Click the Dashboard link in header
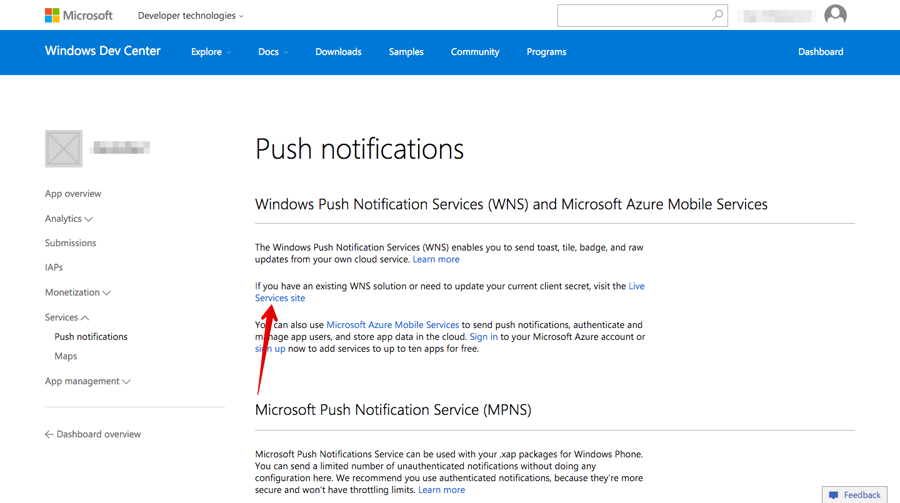Screen dimensions: 900x503 tap(820, 52)
